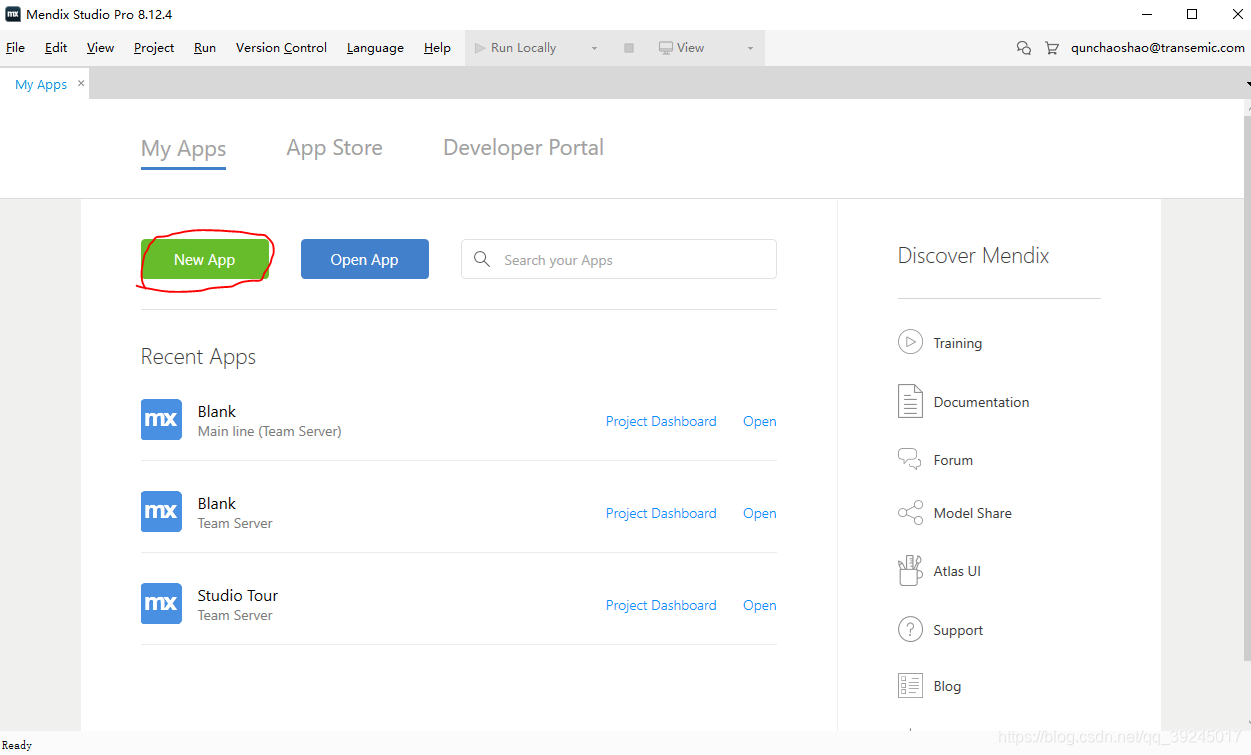Image resolution: width=1251 pixels, height=755 pixels.
Task: Switch to the App Store tab
Action: [x=334, y=148]
